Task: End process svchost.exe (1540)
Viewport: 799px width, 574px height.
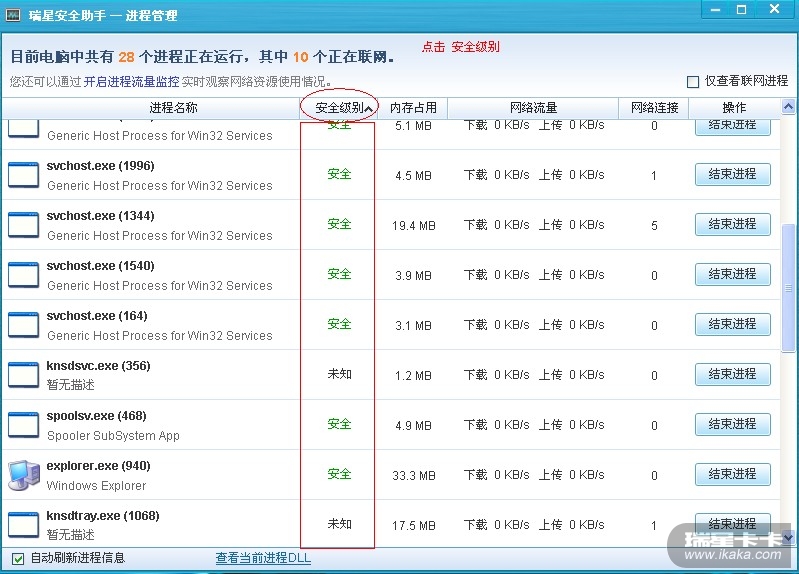Action: [x=733, y=274]
